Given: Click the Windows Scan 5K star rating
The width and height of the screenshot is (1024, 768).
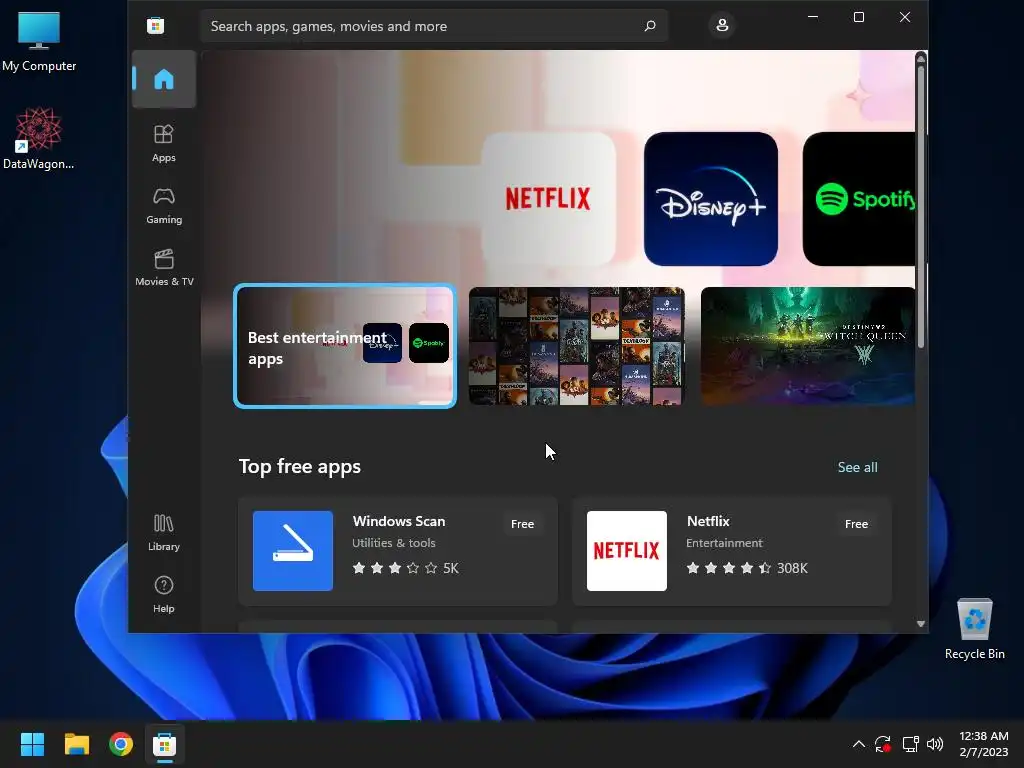Looking at the screenshot, I should tap(406, 568).
